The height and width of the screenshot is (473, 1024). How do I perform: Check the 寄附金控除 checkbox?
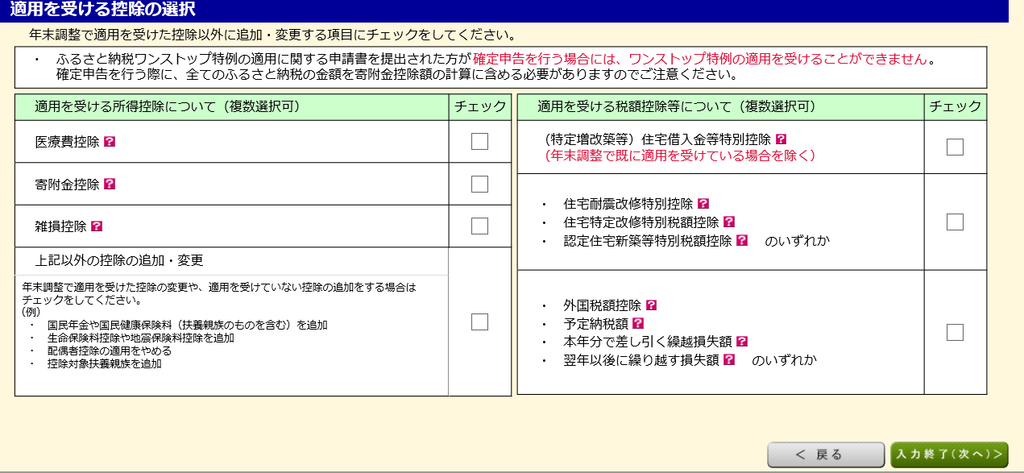[x=479, y=184]
